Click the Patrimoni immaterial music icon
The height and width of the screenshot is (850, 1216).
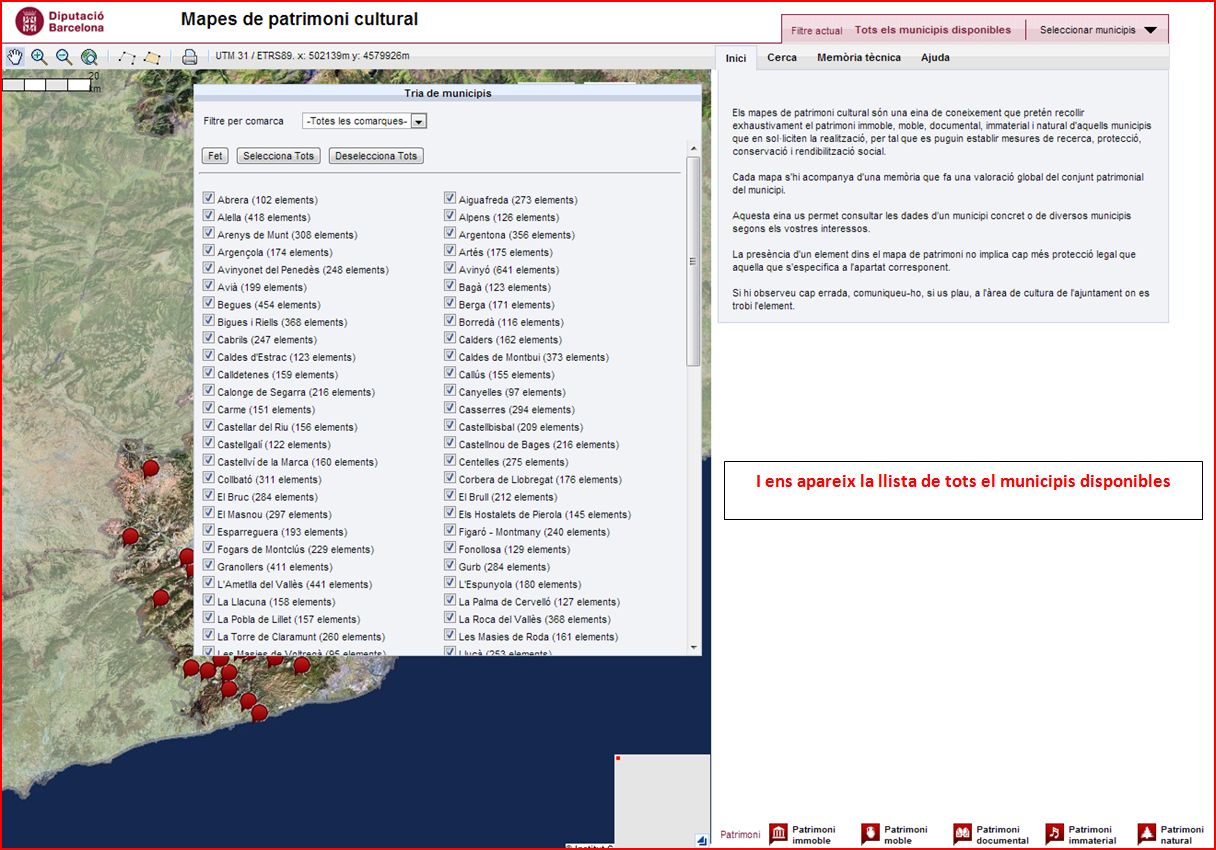pos(1054,833)
